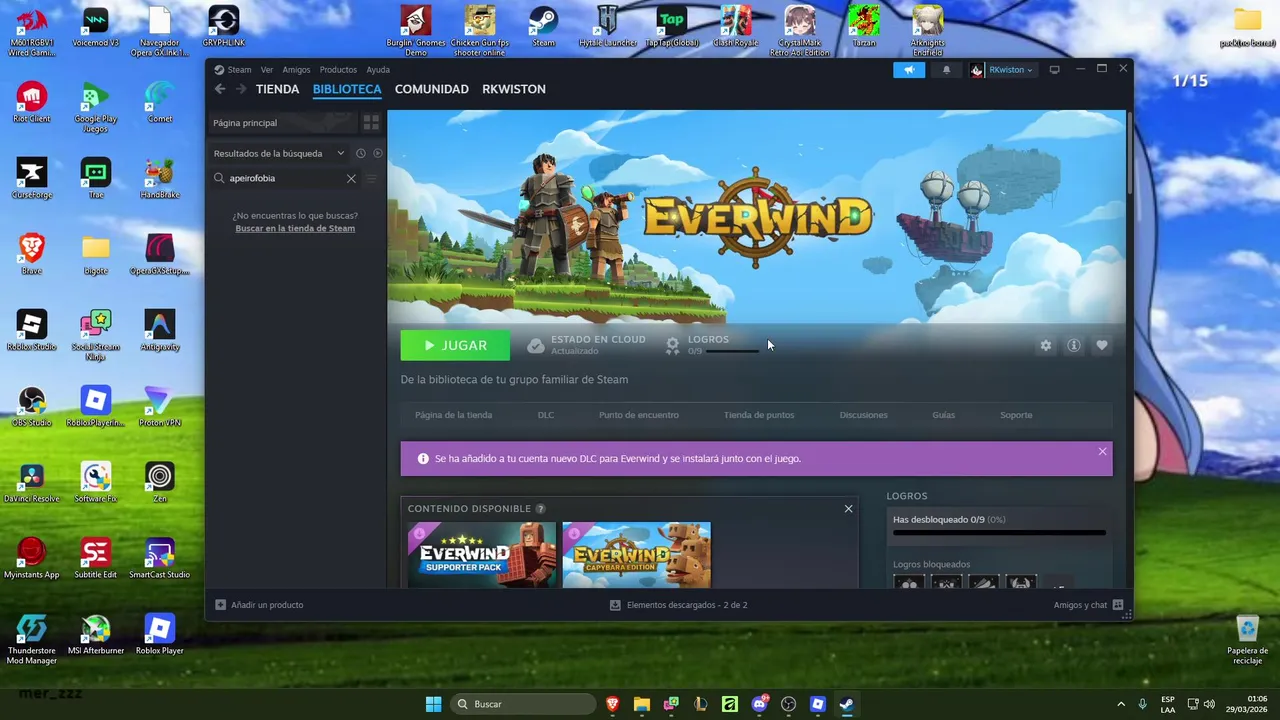Open the Ayuda menu
This screenshot has height=720, width=1280.
pos(378,70)
